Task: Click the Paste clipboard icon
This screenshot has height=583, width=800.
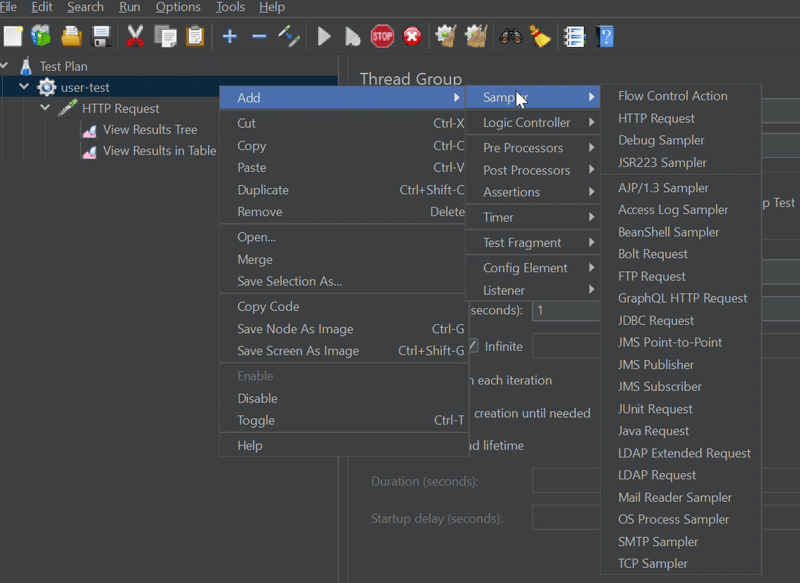Action: (194, 36)
